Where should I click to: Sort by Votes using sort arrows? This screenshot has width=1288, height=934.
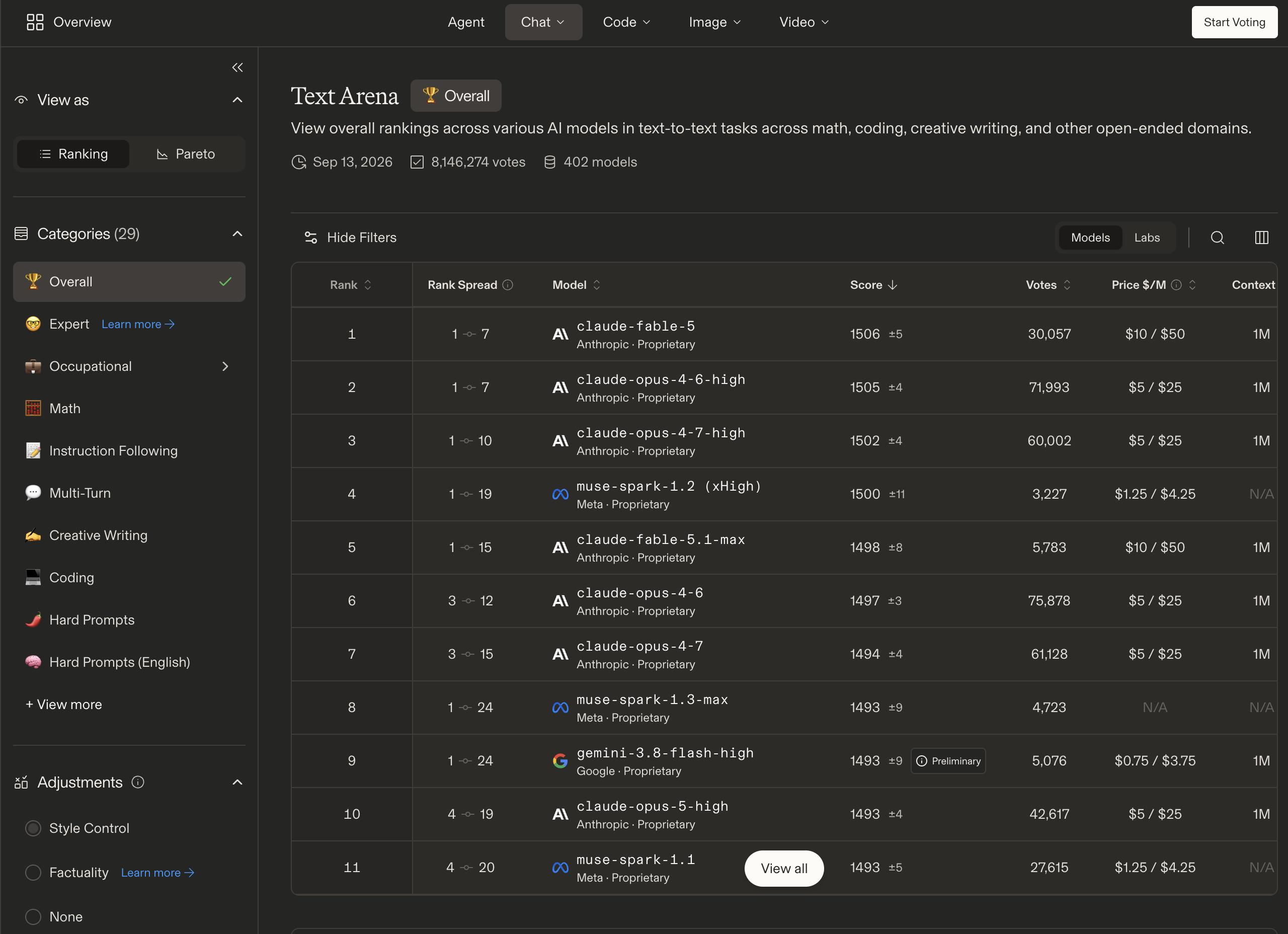click(1067, 285)
